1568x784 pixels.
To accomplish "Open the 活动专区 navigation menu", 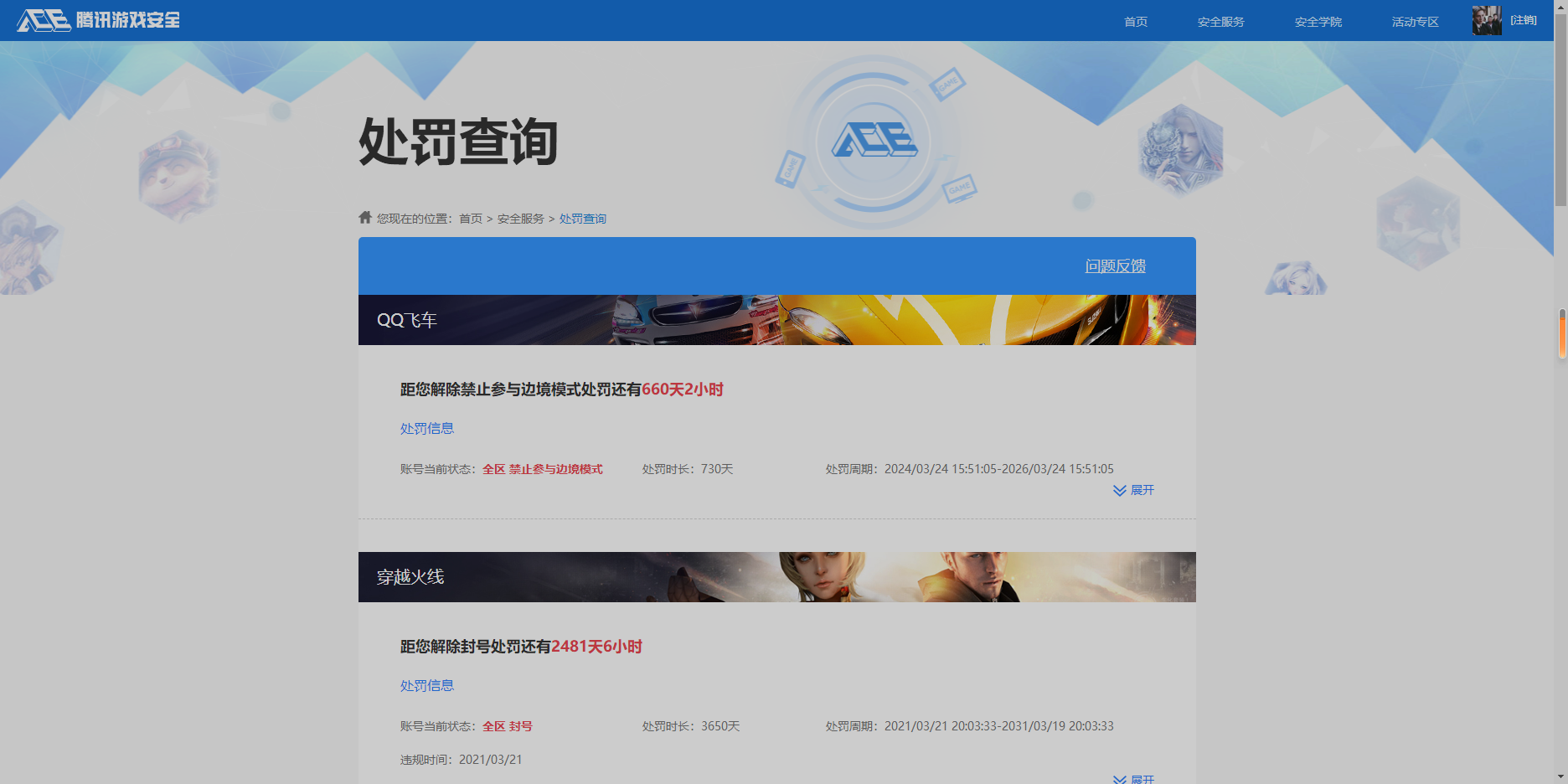I will point(1416,22).
